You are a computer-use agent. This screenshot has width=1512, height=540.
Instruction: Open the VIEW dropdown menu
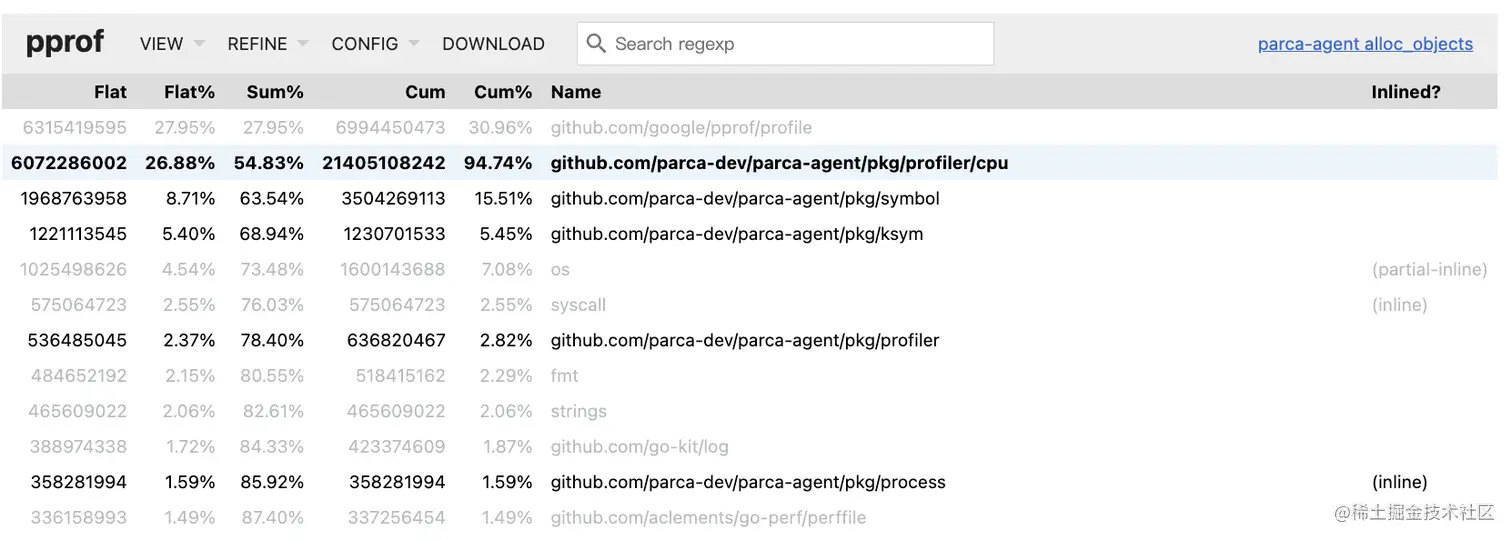click(172, 44)
